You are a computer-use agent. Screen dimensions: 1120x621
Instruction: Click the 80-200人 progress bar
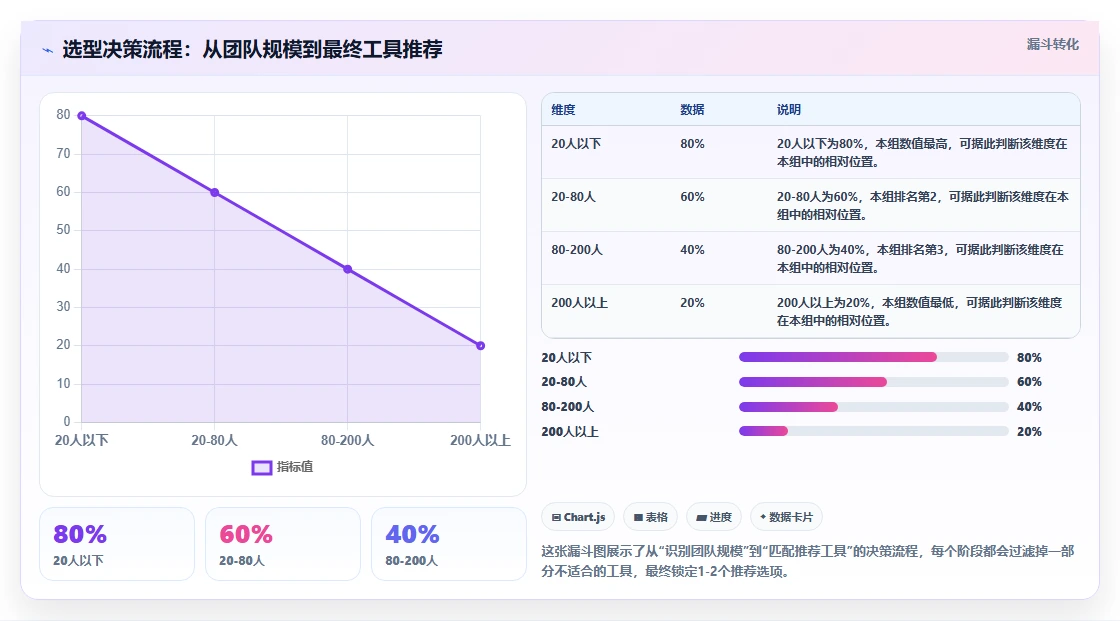pyautogui.click(x=873, y=407)
